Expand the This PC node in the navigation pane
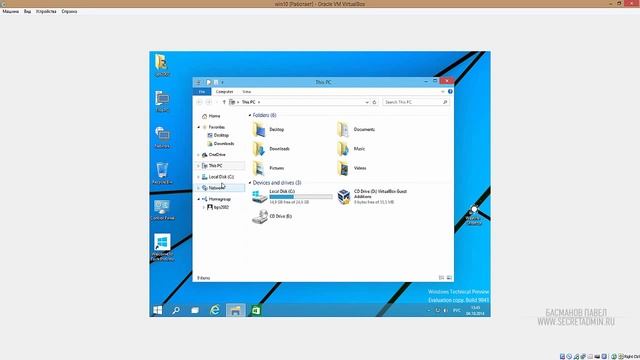640x360 pixels. 199,166
